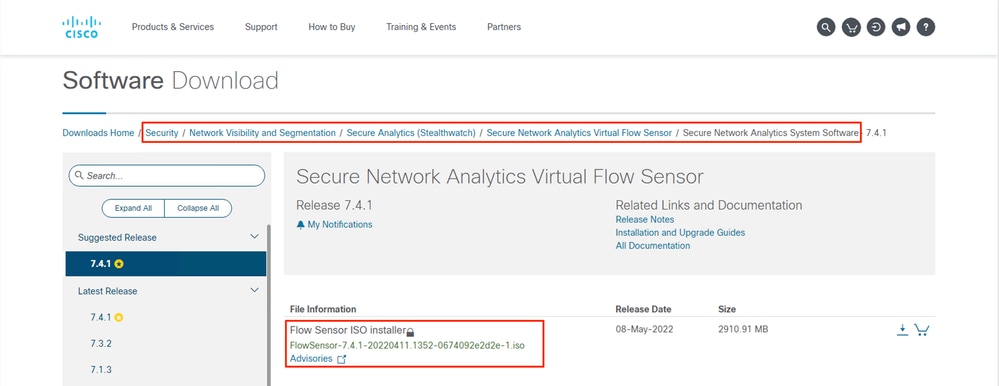The width and height of the screenshot is (999, 386).
Task: Collapse the Suggested Release section
Action: pyautogui.click(x=254, y=237)
